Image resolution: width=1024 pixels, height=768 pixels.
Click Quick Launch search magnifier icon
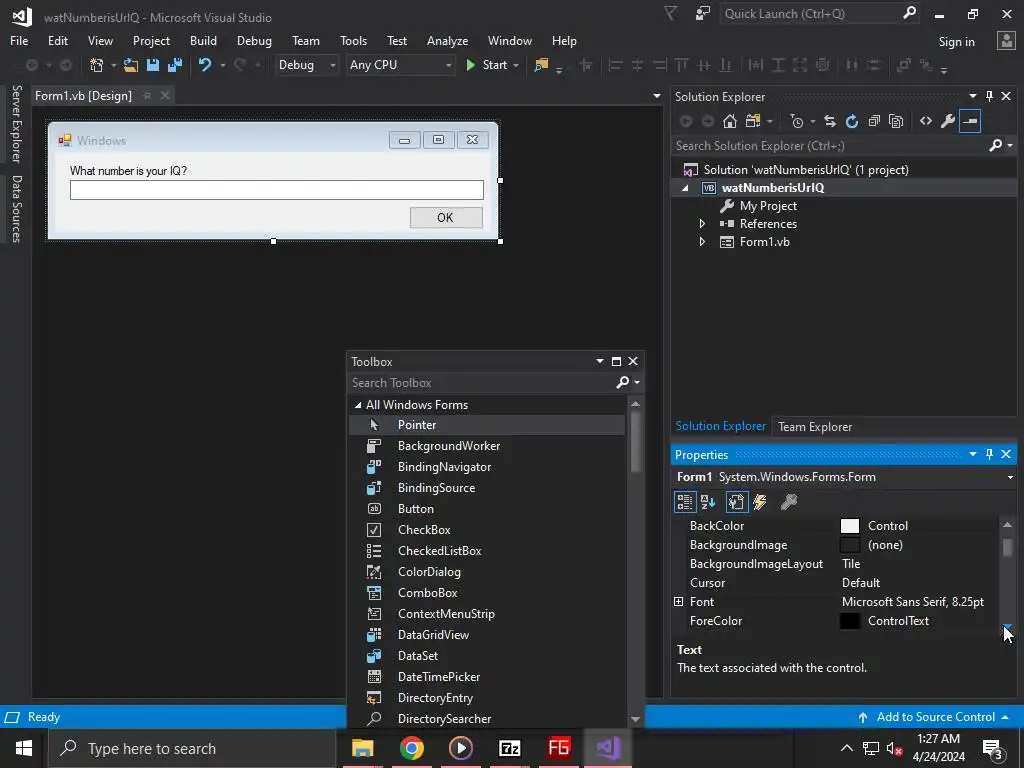(x=909, y=13)
